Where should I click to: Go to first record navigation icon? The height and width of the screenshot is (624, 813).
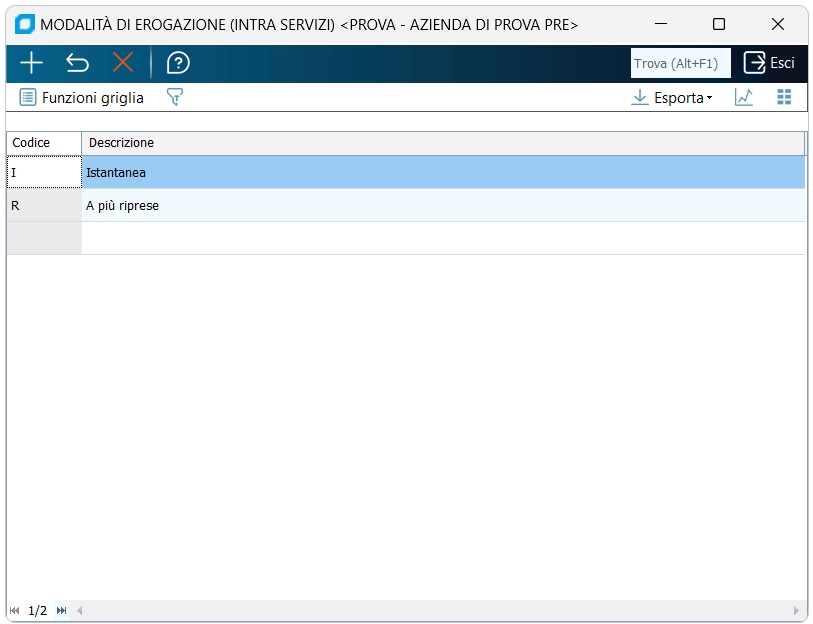click(15, 611)
